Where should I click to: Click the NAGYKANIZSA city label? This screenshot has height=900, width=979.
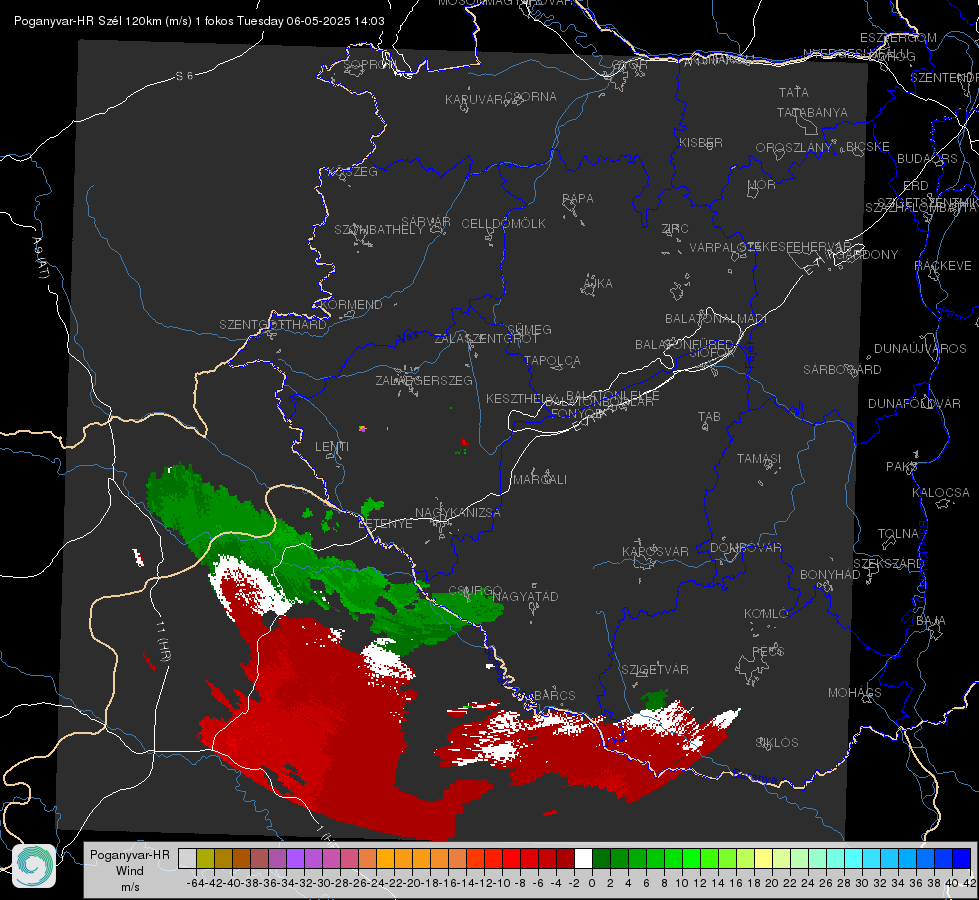pos(458,513)
